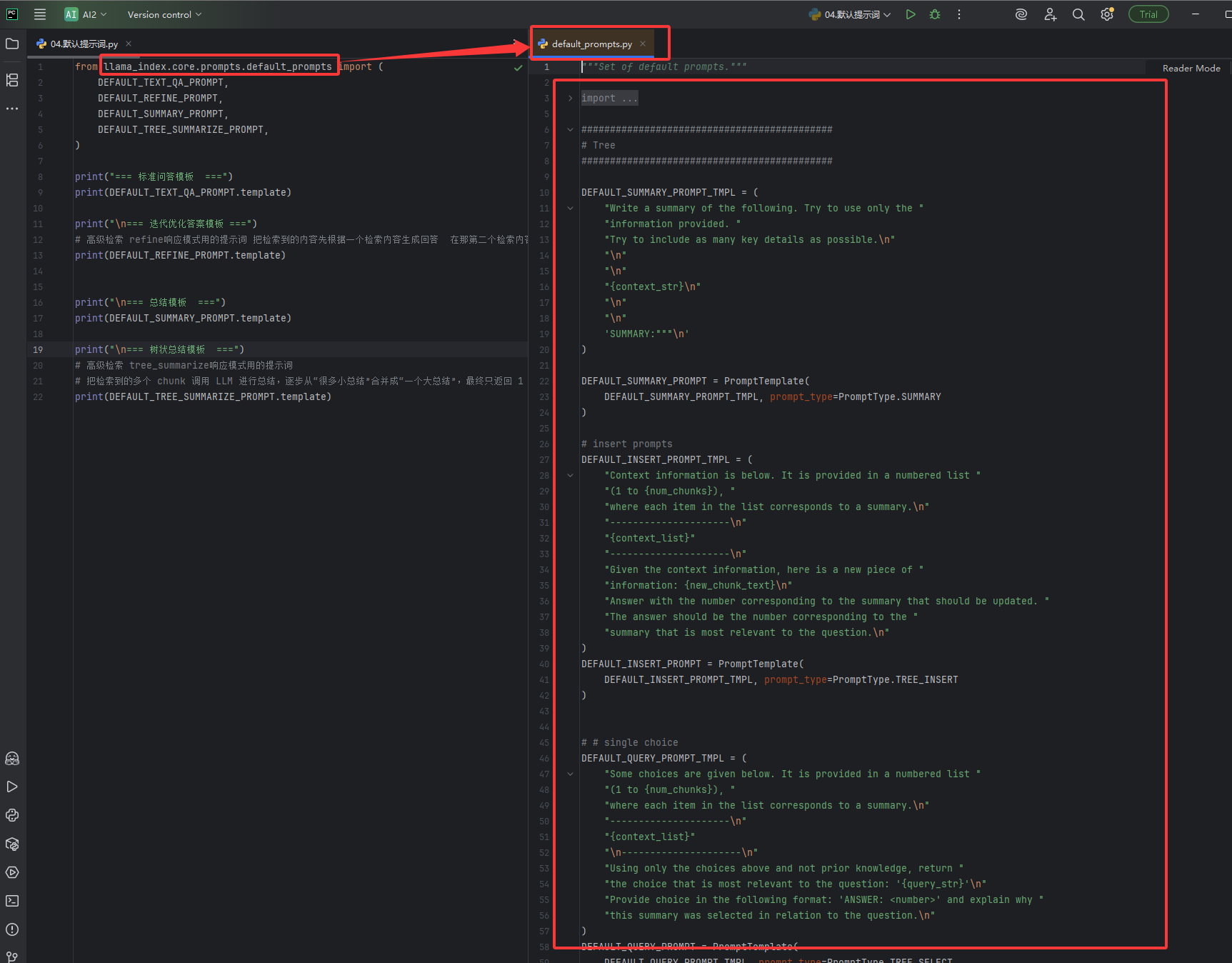1232x963 pixels.
Task: Switch to the 04.默认提示词.py editor tab
Action: coord(84,44)
